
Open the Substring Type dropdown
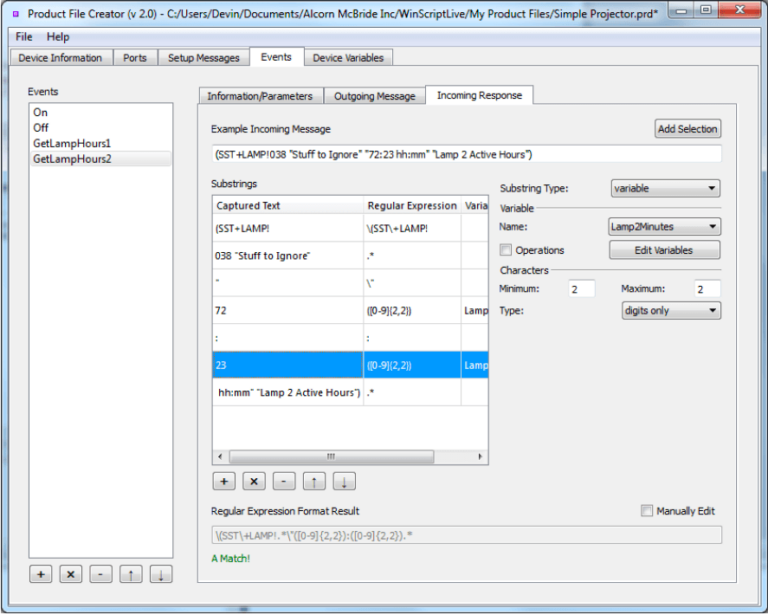coord(665,188)
